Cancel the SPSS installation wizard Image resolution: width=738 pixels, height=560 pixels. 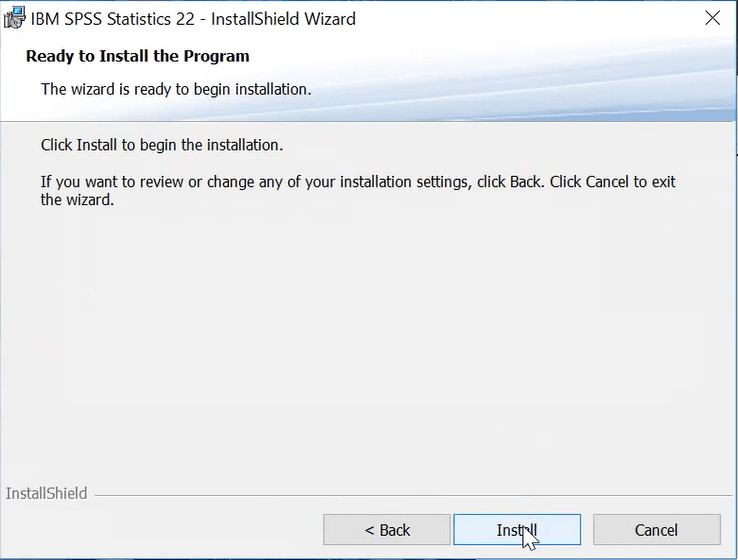(656, 530)
